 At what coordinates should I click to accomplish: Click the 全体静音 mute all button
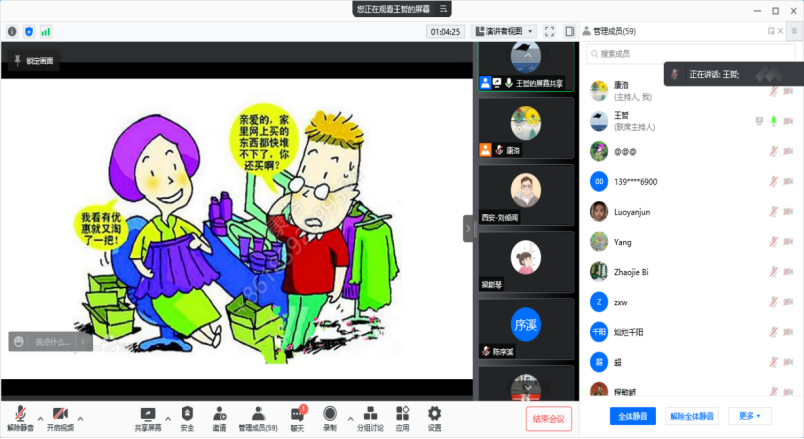click(632, 415)
